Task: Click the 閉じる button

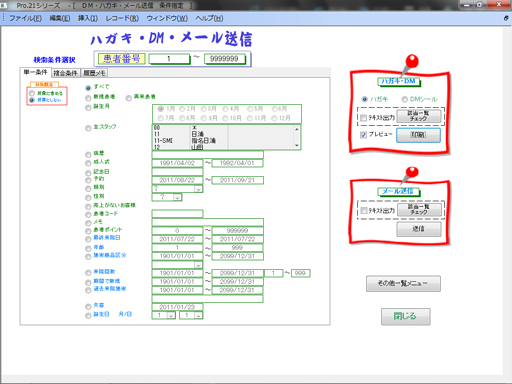Action: coord(405,316)
